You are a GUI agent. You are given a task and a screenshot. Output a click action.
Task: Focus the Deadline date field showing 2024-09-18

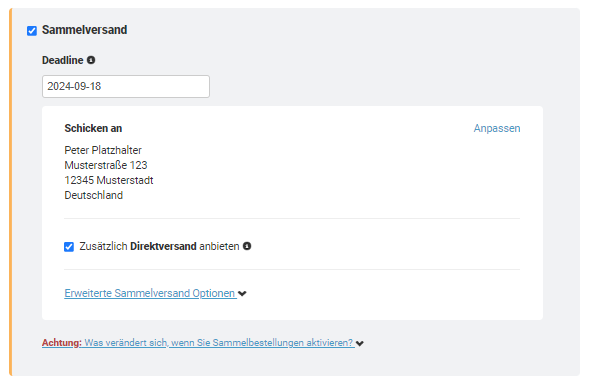pos(126,86)
